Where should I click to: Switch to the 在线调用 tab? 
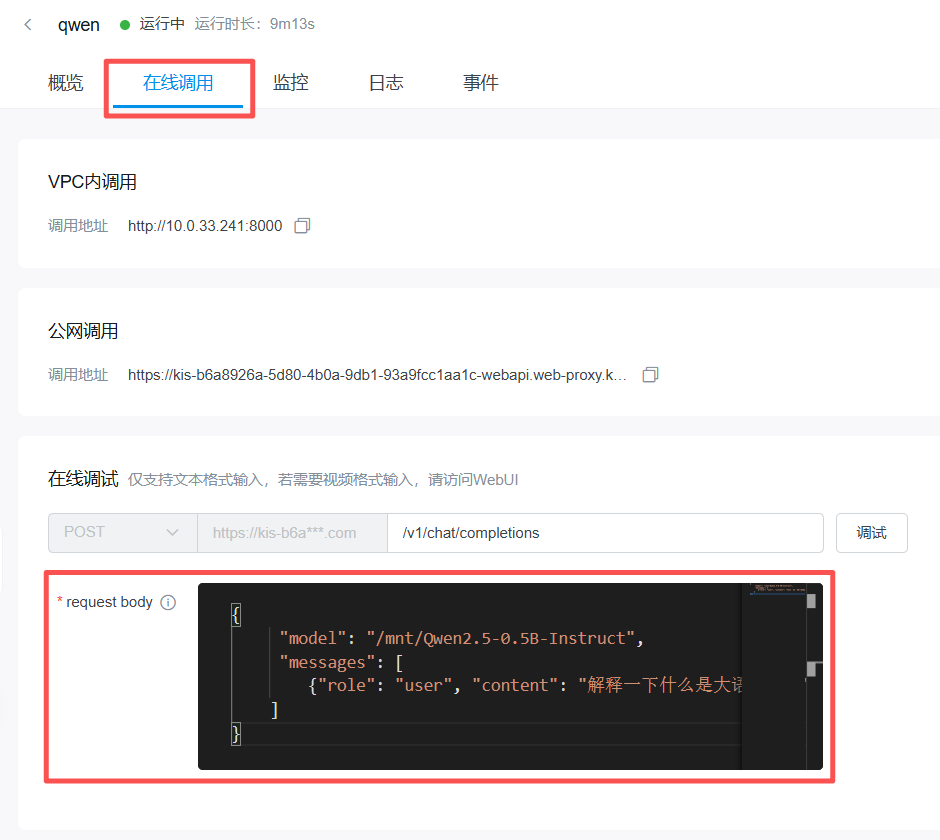click(178, 83)
